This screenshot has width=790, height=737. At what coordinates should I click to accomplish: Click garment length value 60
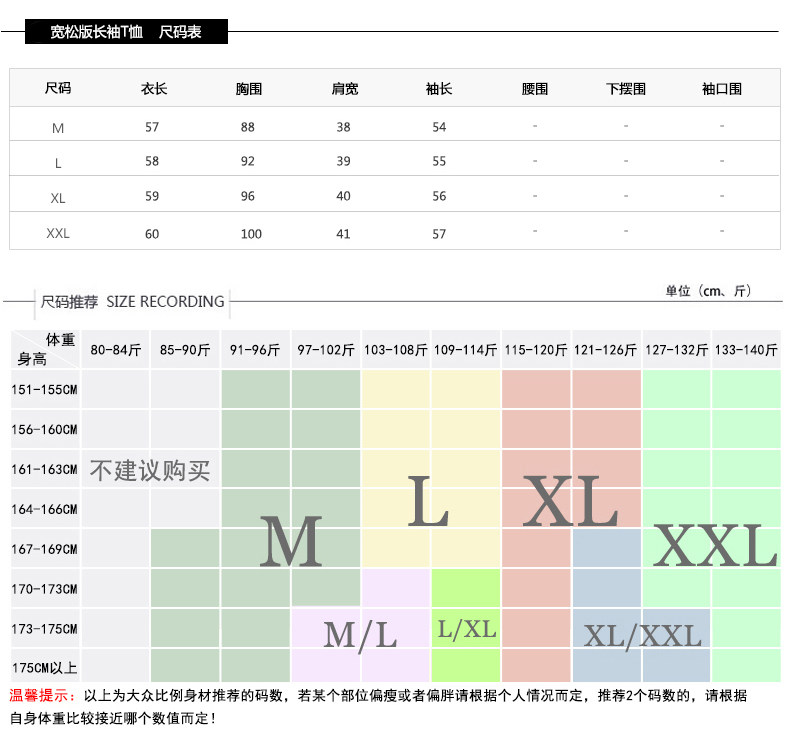point(152,234)
